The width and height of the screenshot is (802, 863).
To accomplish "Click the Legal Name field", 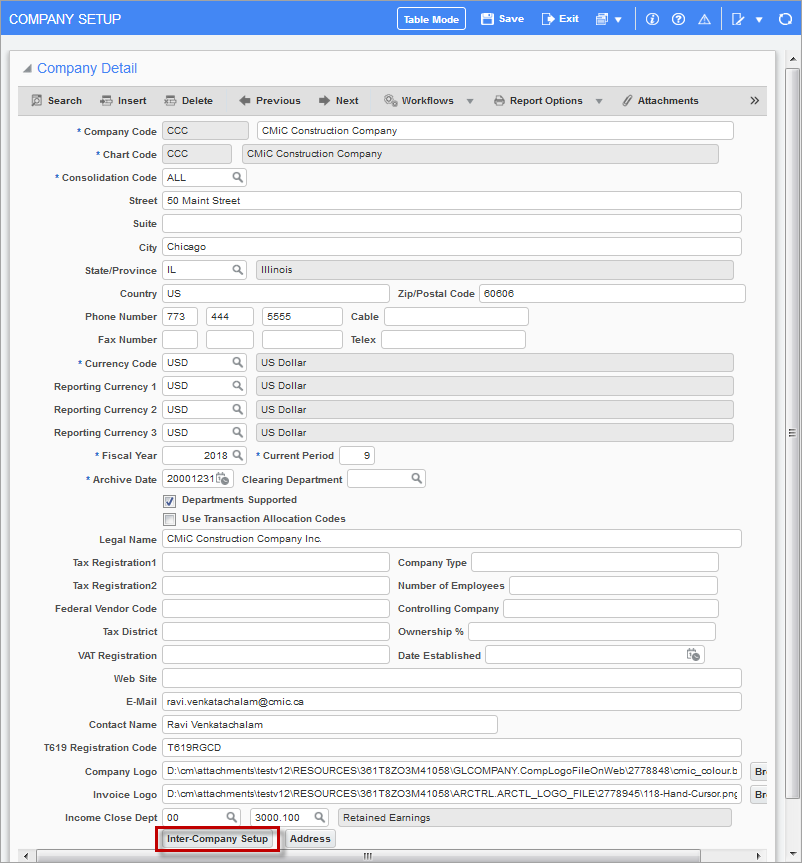I will tap(452, 538).
